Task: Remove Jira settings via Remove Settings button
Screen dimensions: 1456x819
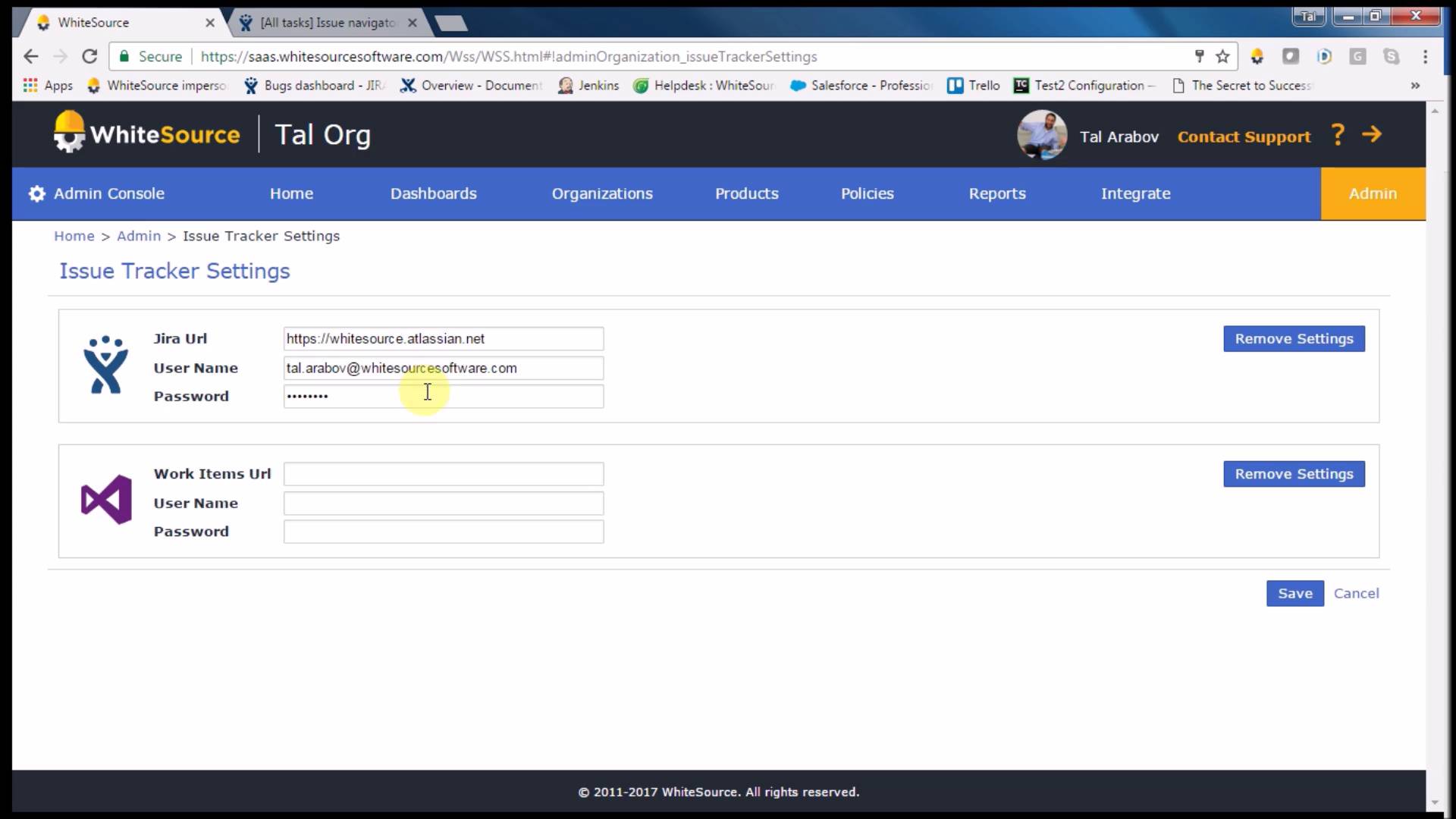Action: (1294, 339)
